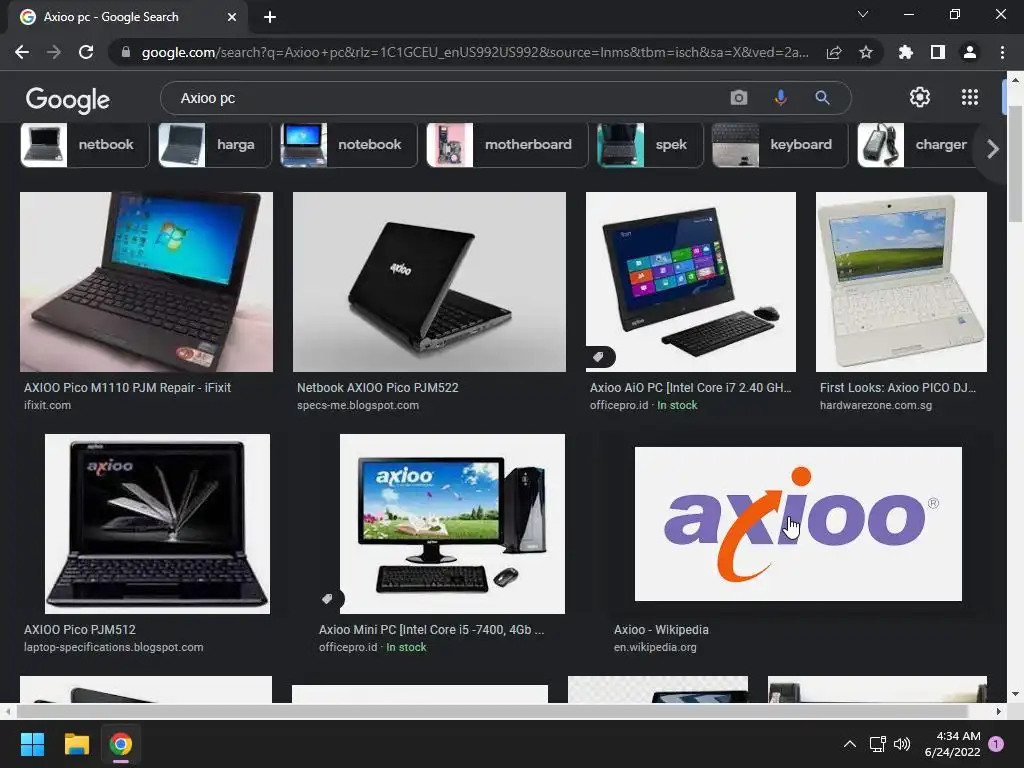
Task: Filter results by charger chip
Action: (x=918, y=144)
